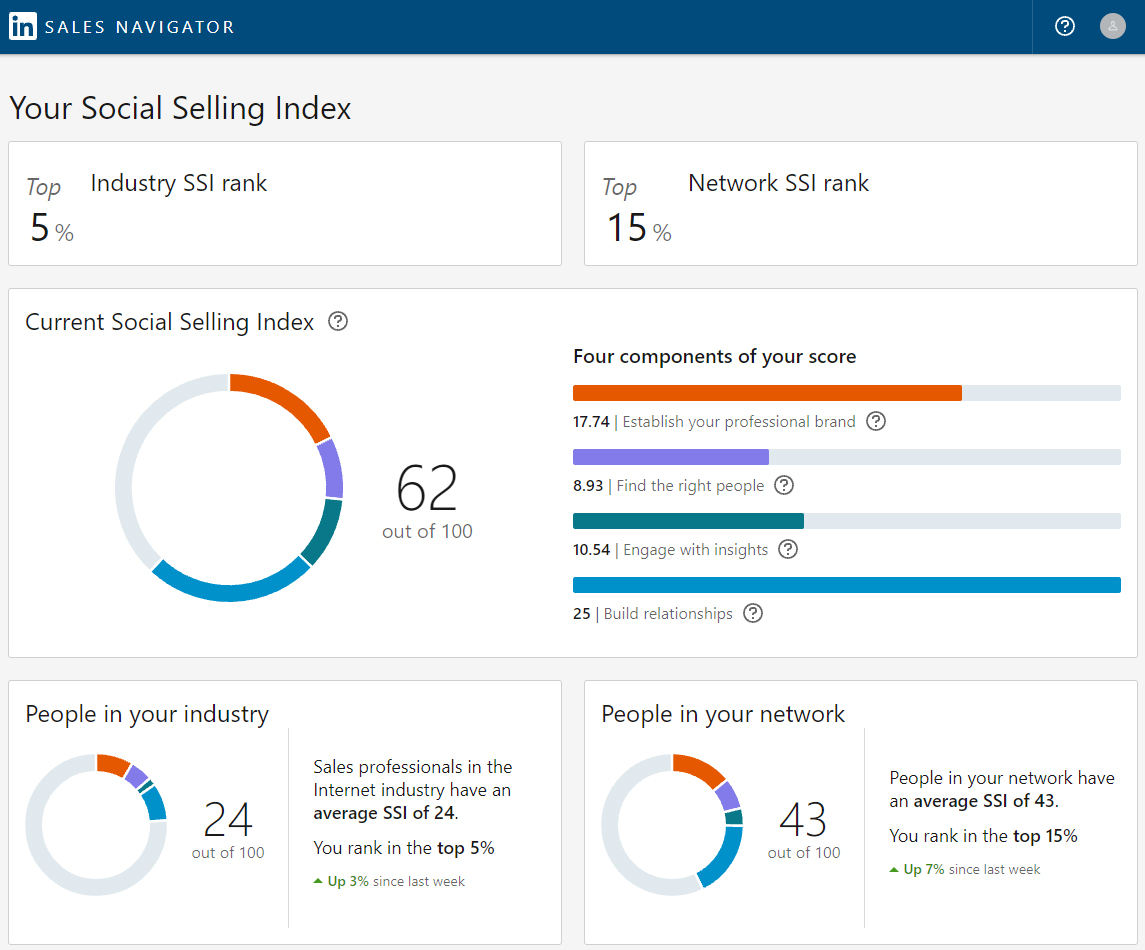Click help icon for Engage with insights
The image size is (1145, 950).
(x=788, y=549)
